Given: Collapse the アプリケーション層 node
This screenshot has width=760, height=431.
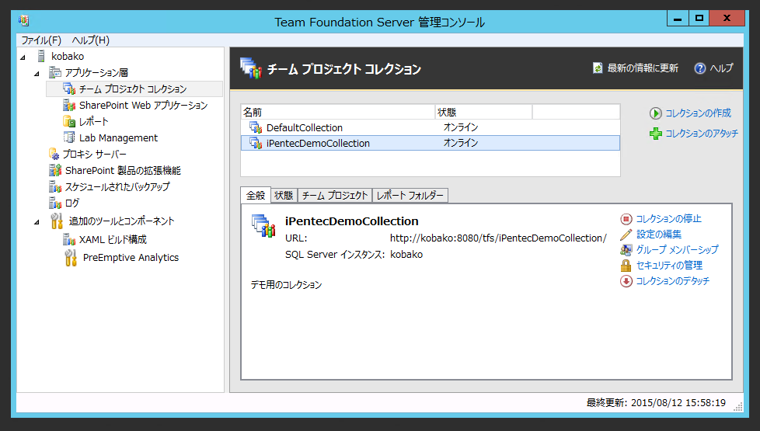Looking at the screenshot, I should click(37, 74).
